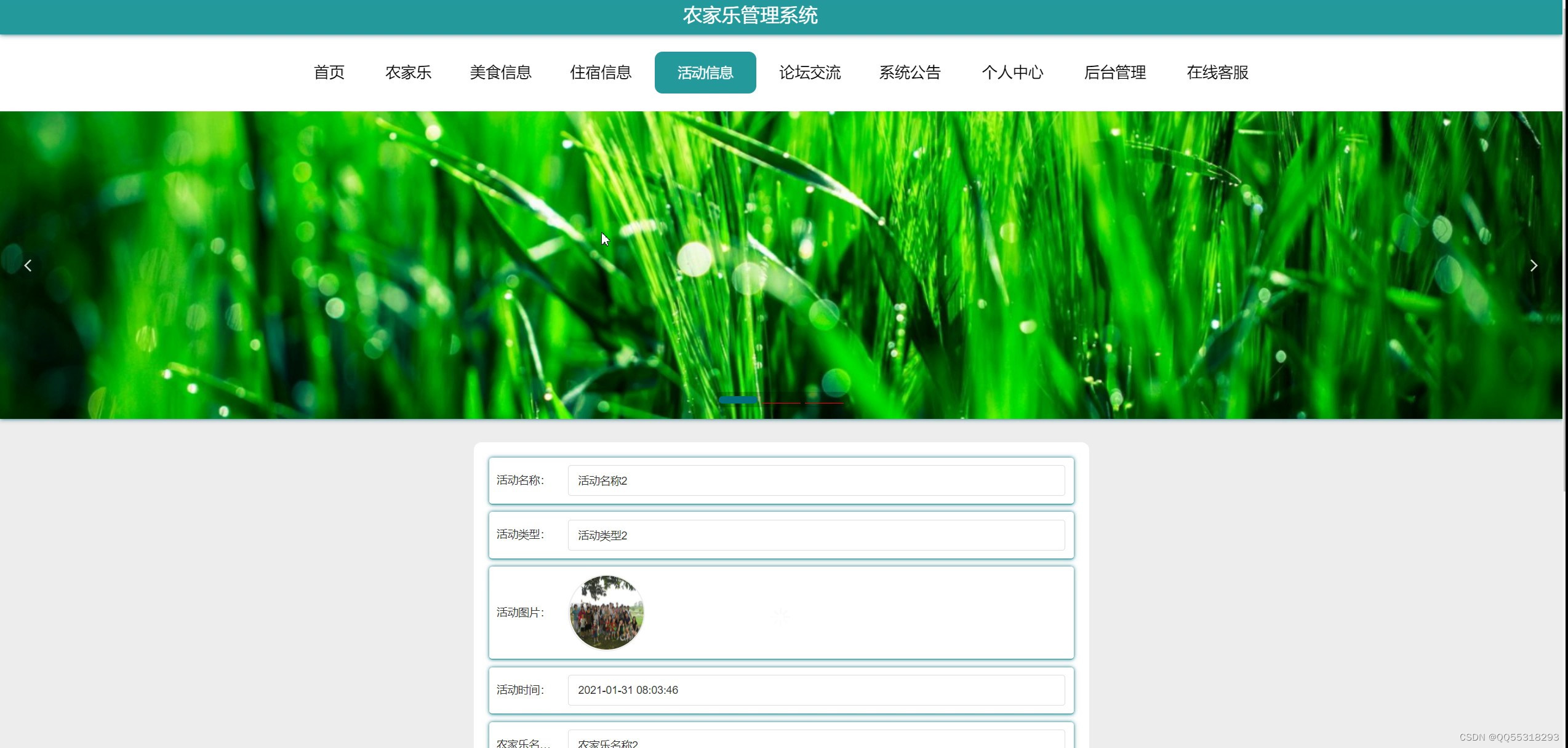The width and height of the screenshot is (1568, 748).
Task: Contact 在线客服 online support
Action: tap(1217, 73)
